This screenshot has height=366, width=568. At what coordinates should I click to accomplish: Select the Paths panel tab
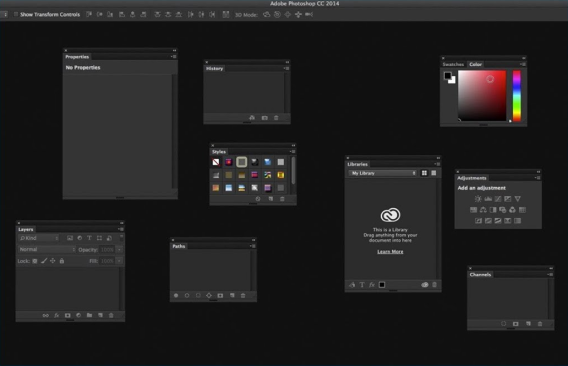coord(179,246)
